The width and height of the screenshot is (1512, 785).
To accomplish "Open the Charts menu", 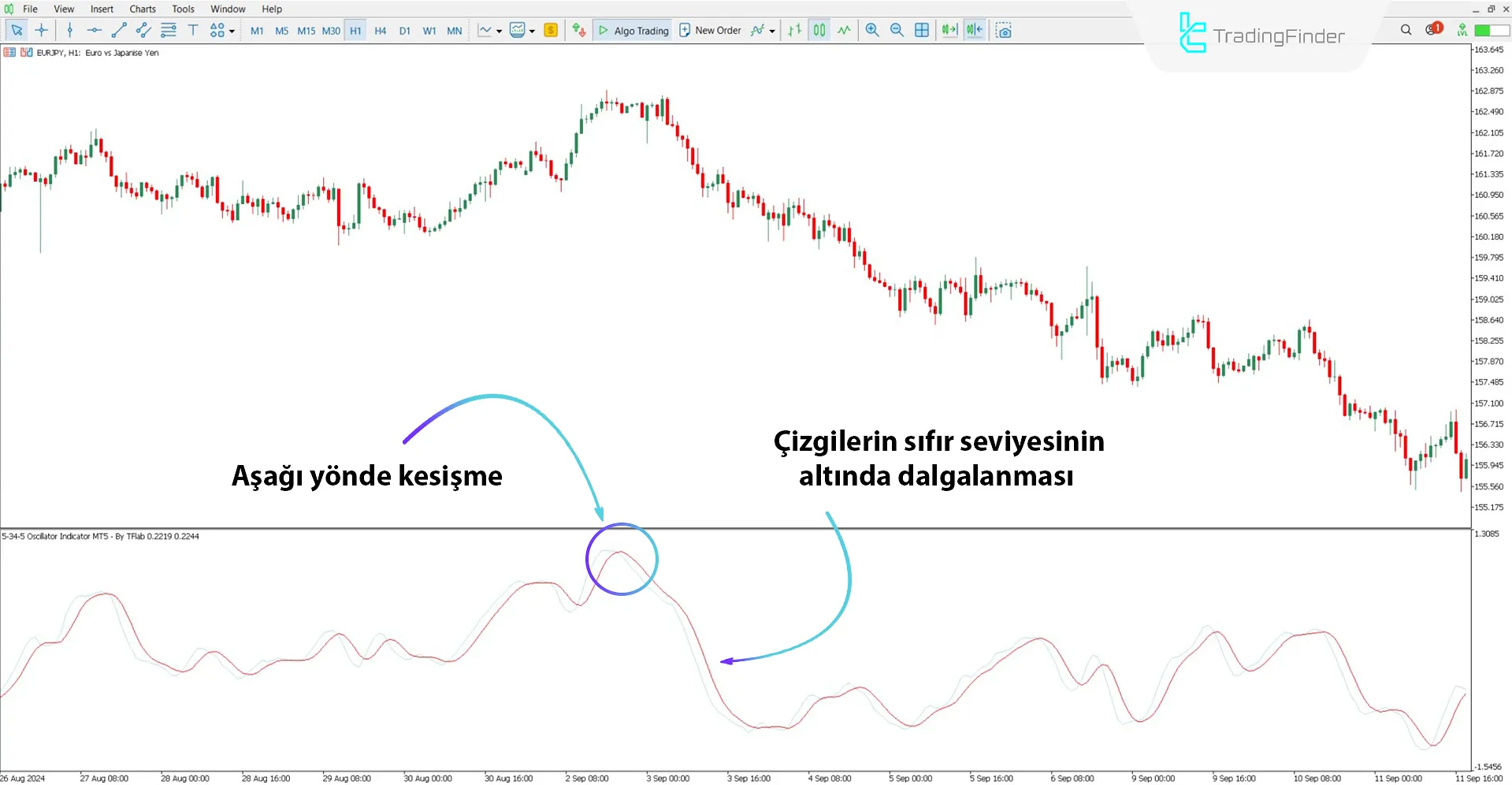I will [142, 9].
